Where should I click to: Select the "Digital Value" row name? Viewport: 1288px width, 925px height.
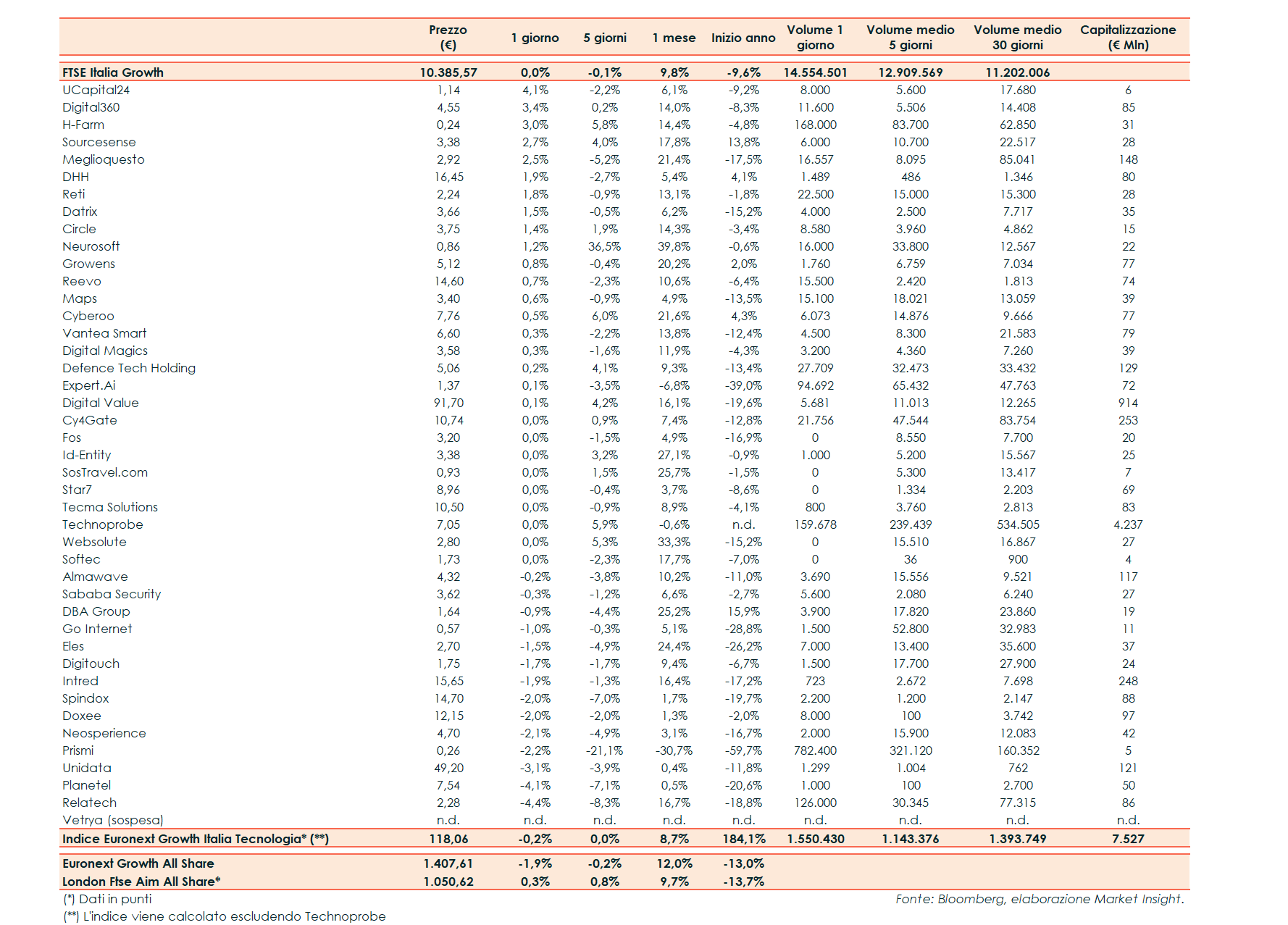click(101, 403)
